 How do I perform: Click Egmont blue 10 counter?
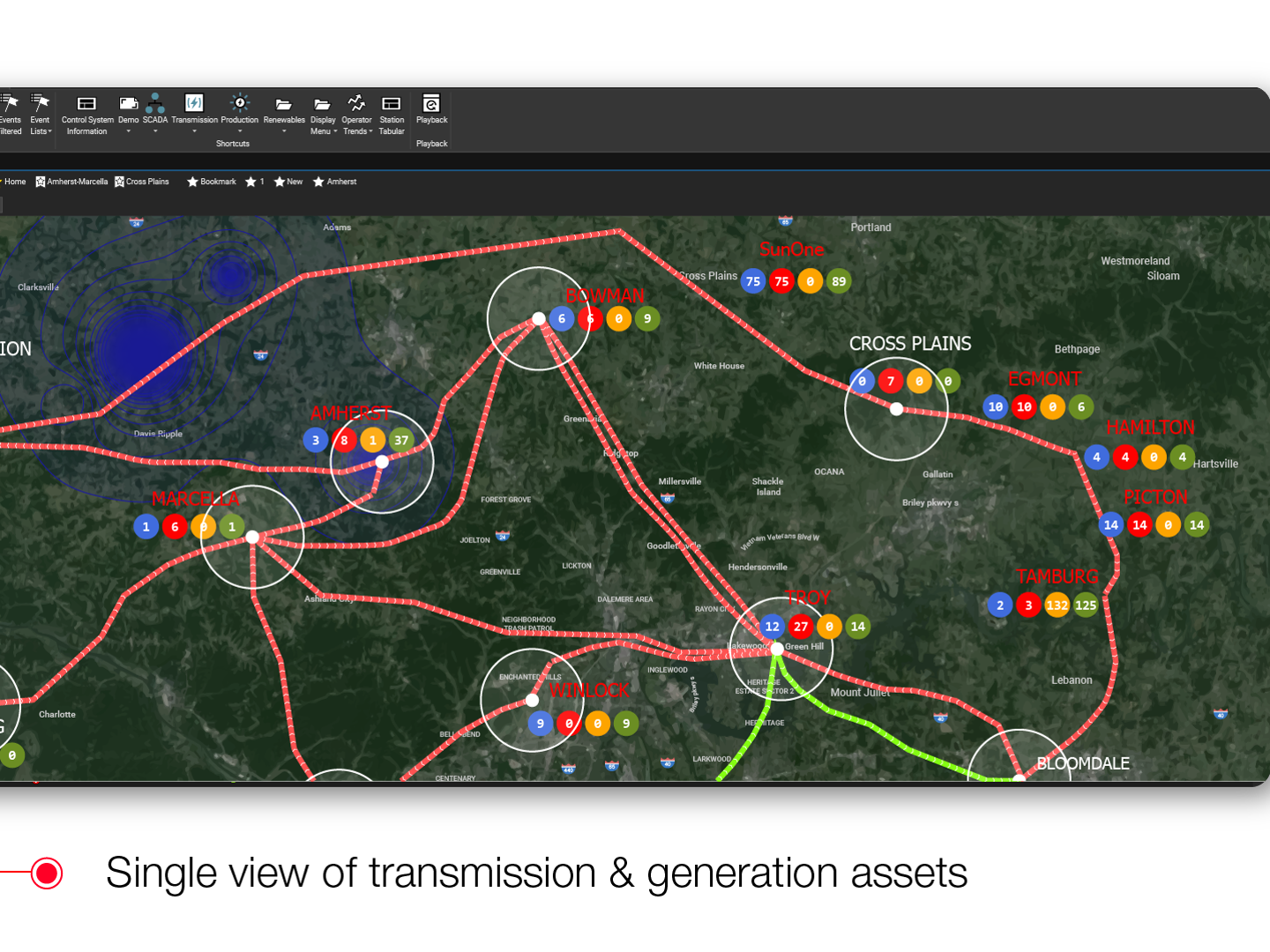point(996,406)
